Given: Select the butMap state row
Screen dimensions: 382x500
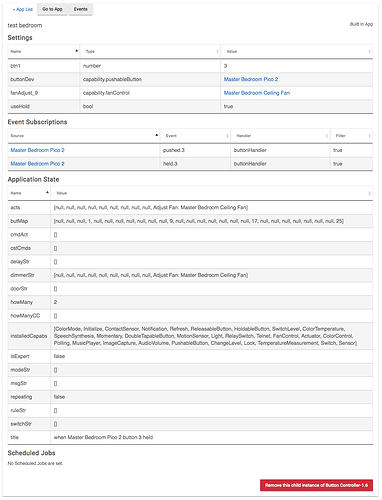Looking at the screenshot, I should click(190, 221).
